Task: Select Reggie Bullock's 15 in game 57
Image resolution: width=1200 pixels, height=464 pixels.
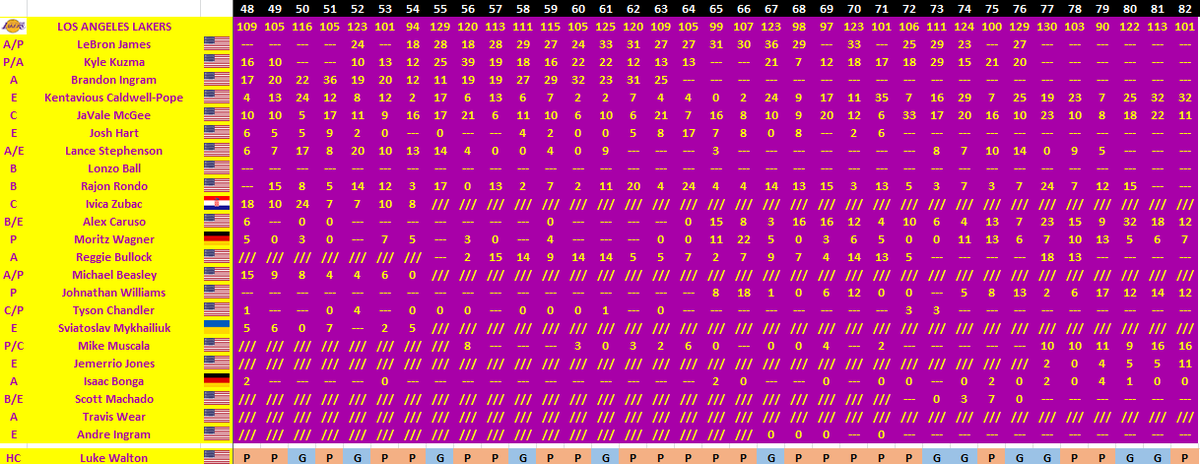Action: pos(496,257)
